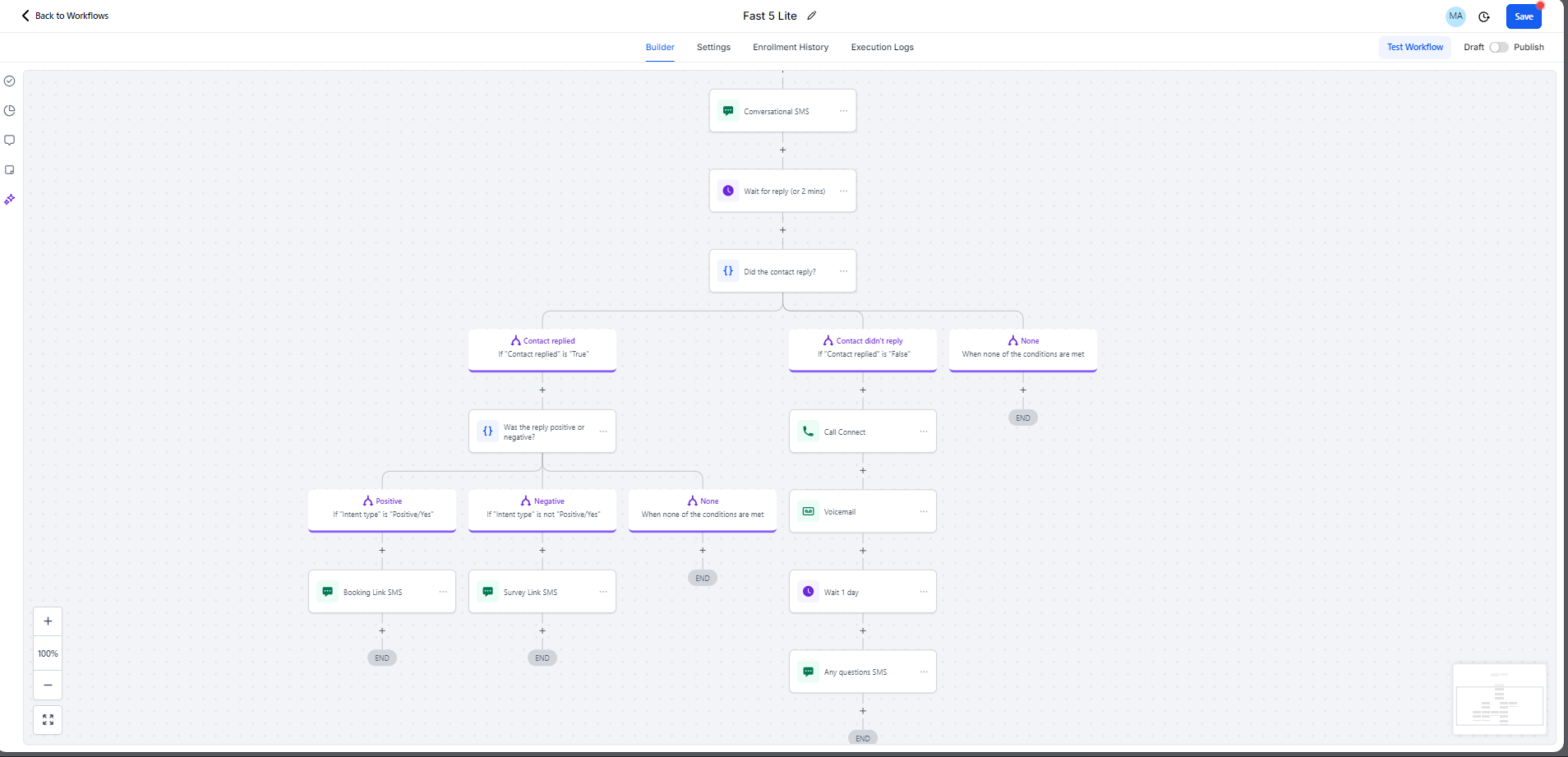1568x757 pixels.
Task: Open the Wait 1 day options menu
Action: pyautogui.click(x=924, y=592)
